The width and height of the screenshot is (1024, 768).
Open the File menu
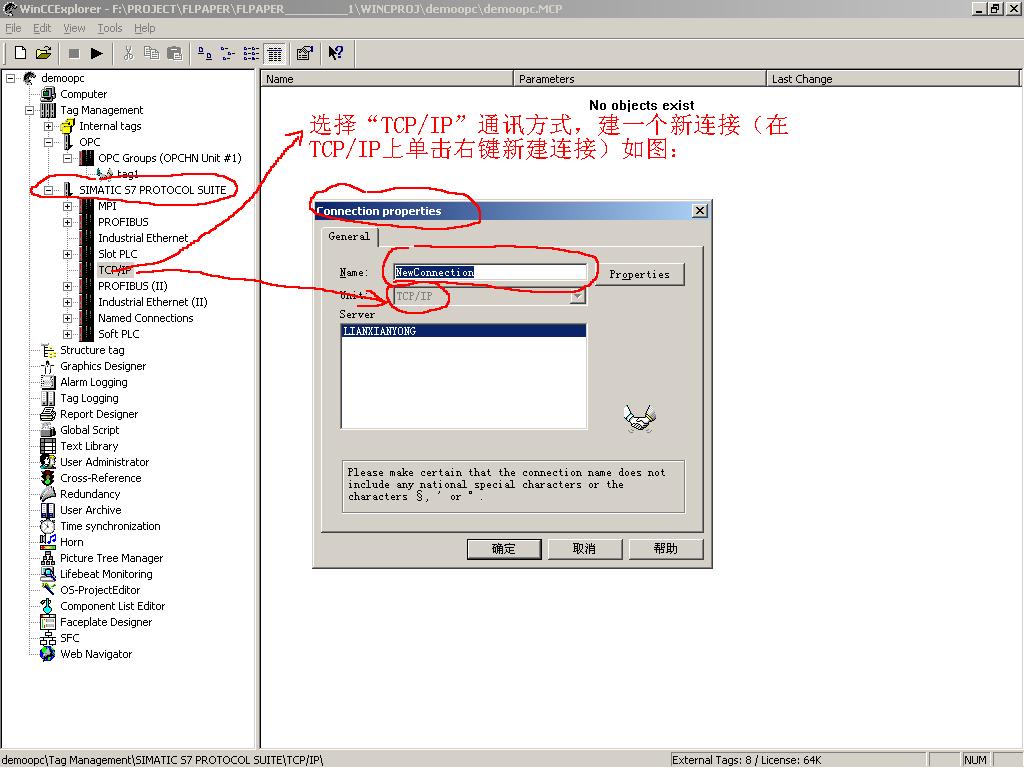point(13,28)
